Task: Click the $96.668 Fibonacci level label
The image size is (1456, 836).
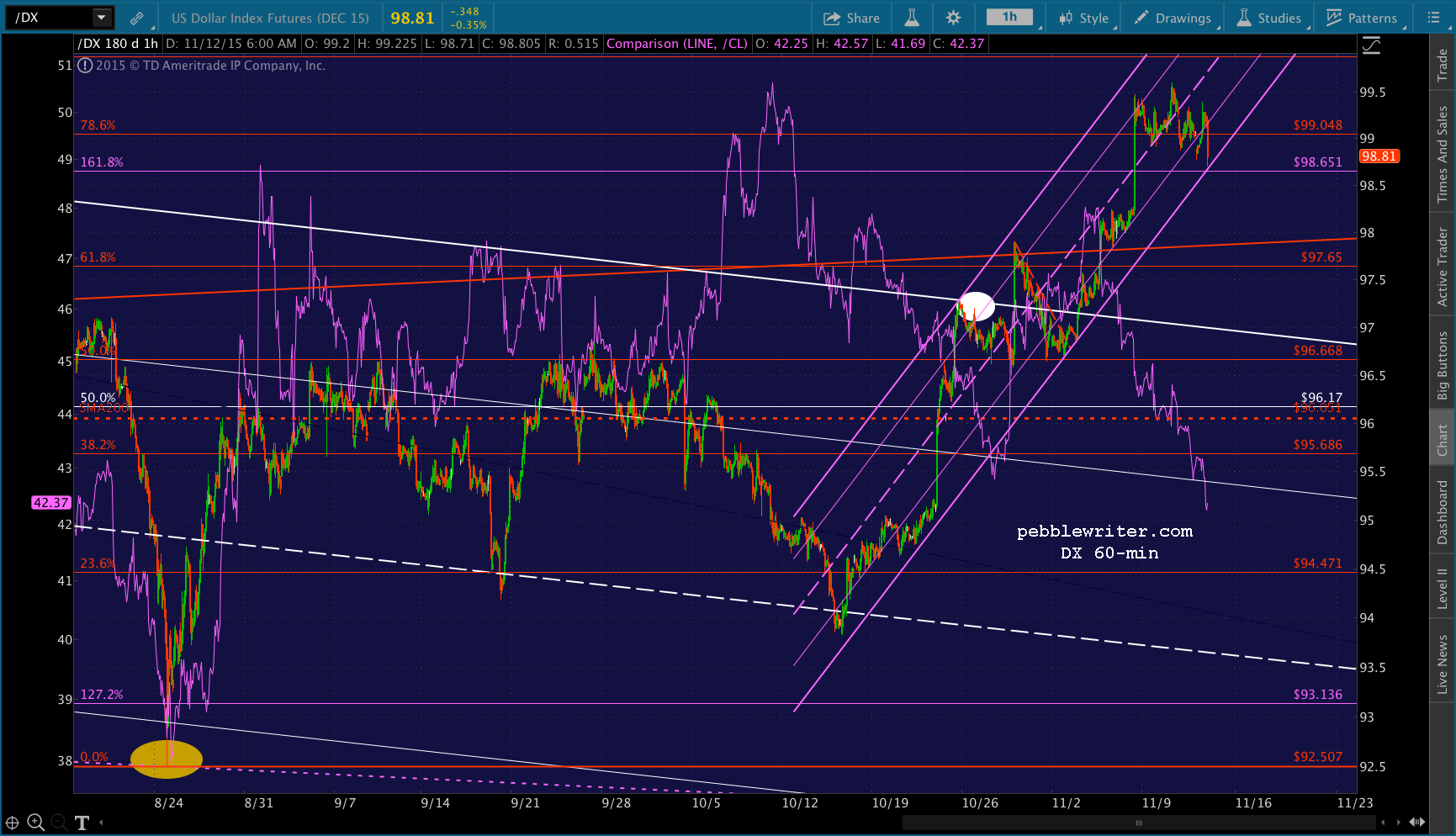Action: [x=1318, y=351]
